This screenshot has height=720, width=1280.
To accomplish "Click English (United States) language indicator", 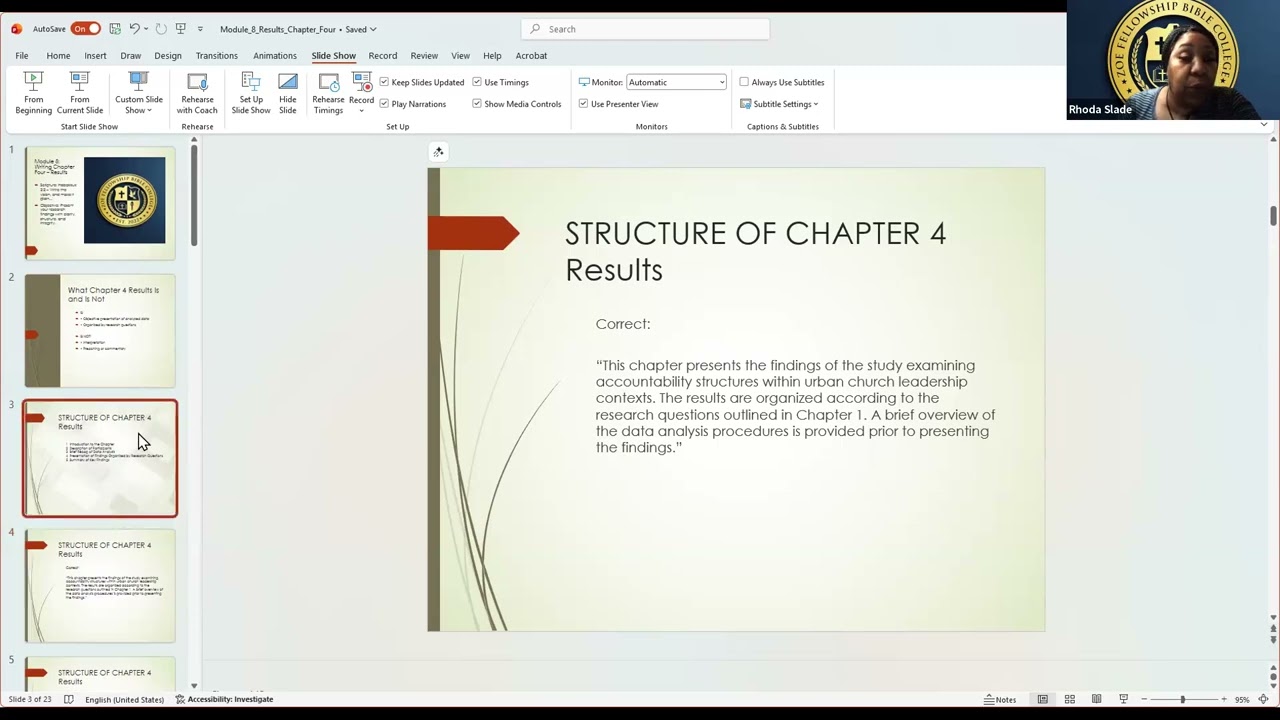I will coord(124,699).
